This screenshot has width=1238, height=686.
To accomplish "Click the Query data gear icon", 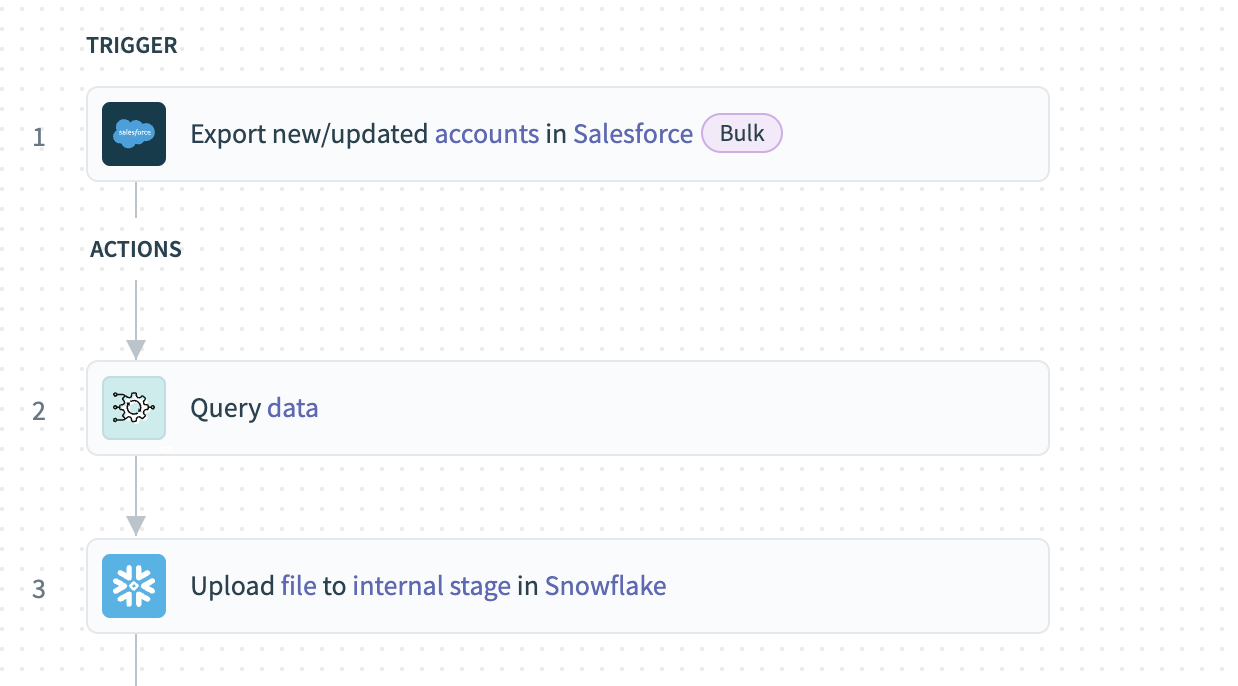I will [x=134, y=408].
